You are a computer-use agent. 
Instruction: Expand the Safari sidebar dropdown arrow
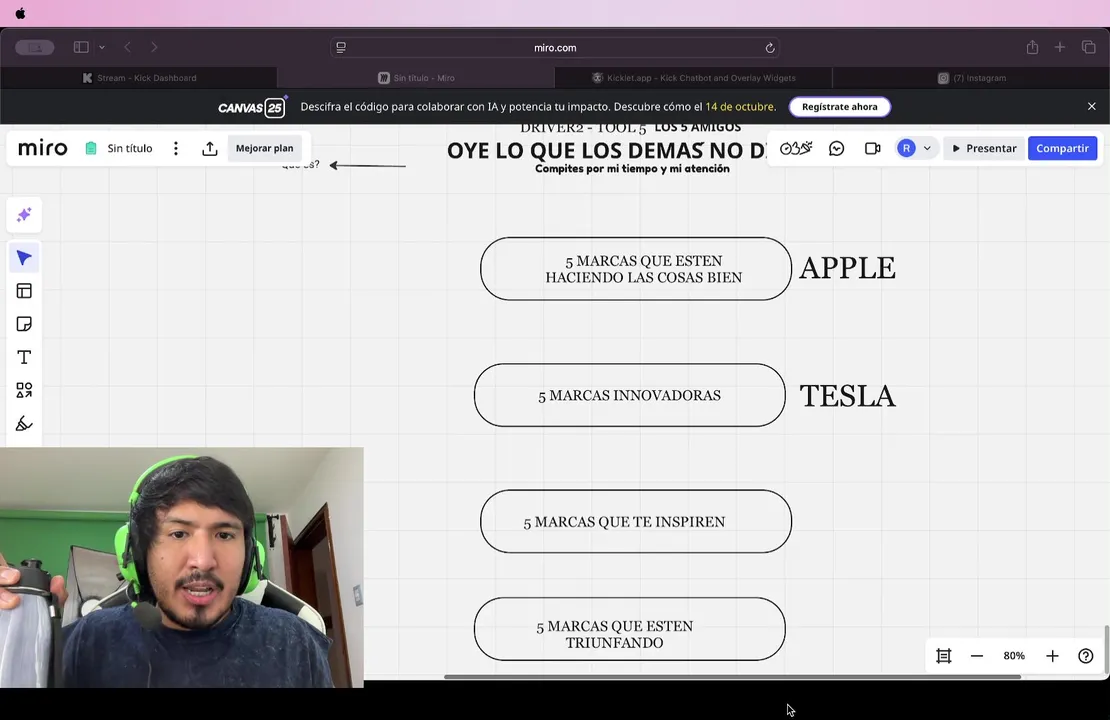coord(102,47)
